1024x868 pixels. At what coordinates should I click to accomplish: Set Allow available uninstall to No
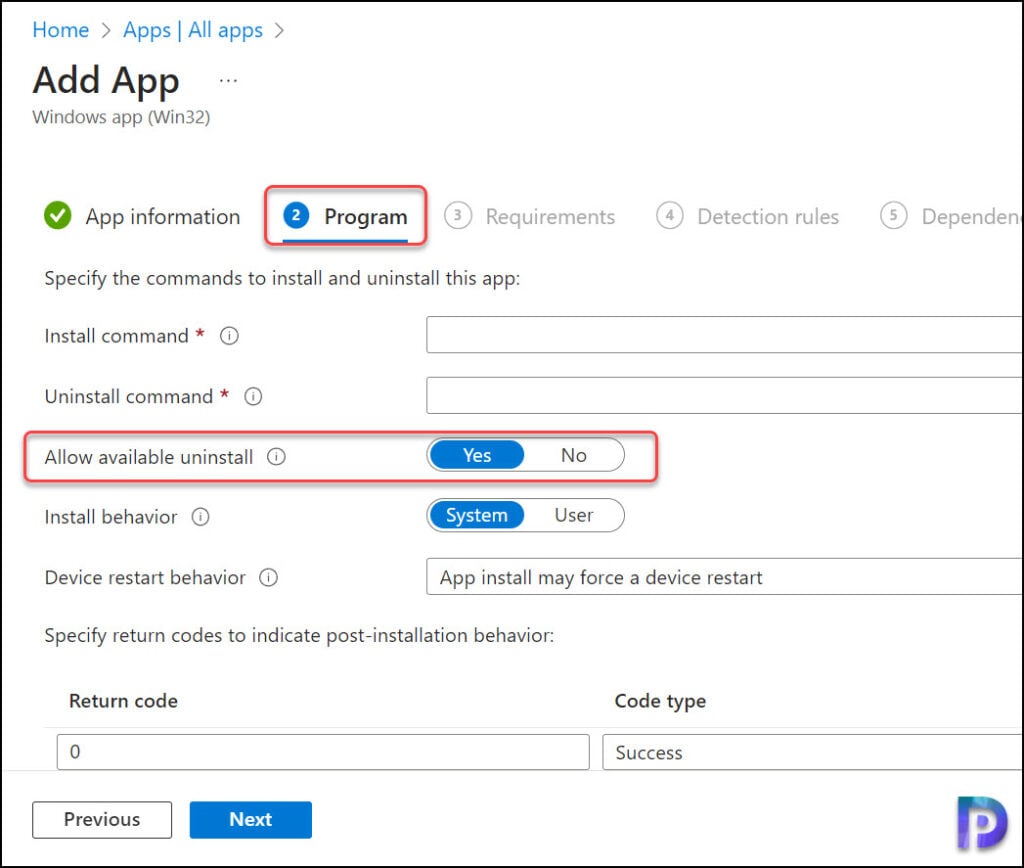pos(573,455)
